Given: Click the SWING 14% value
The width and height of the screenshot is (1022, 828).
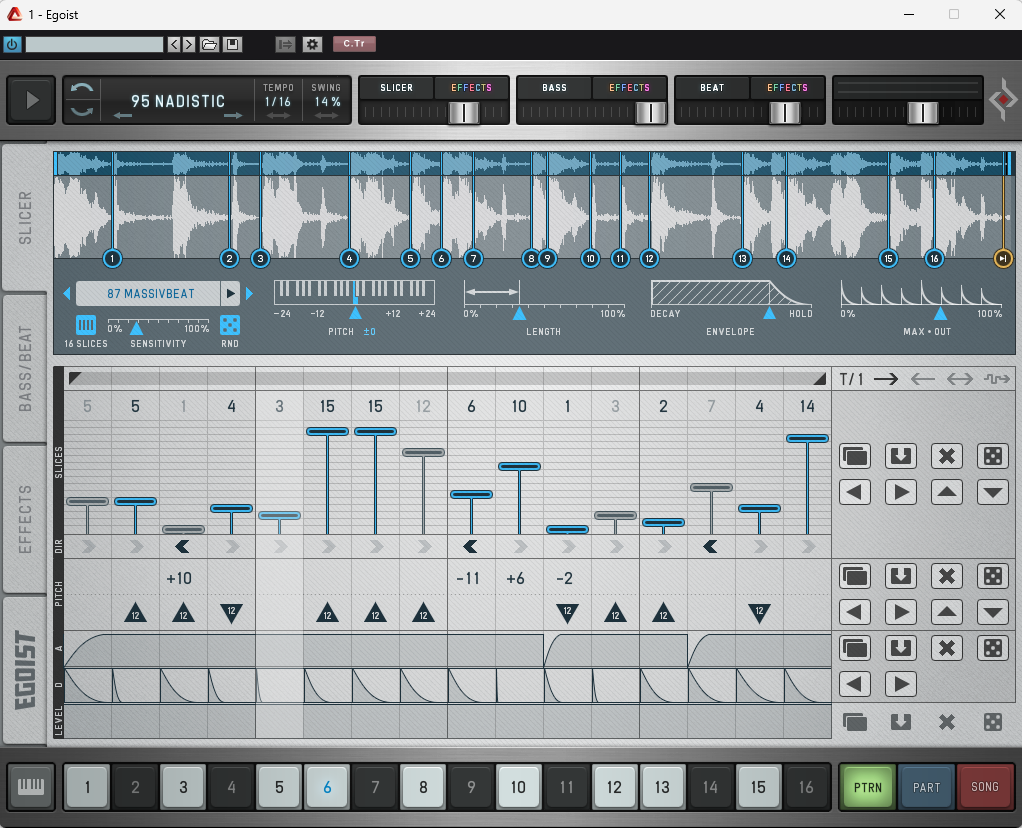Looking at the screenshot, I should [x=327, y=102].
